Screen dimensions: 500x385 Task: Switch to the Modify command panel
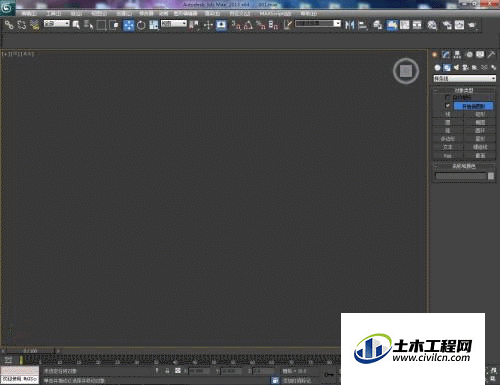(x=446, y=54)
